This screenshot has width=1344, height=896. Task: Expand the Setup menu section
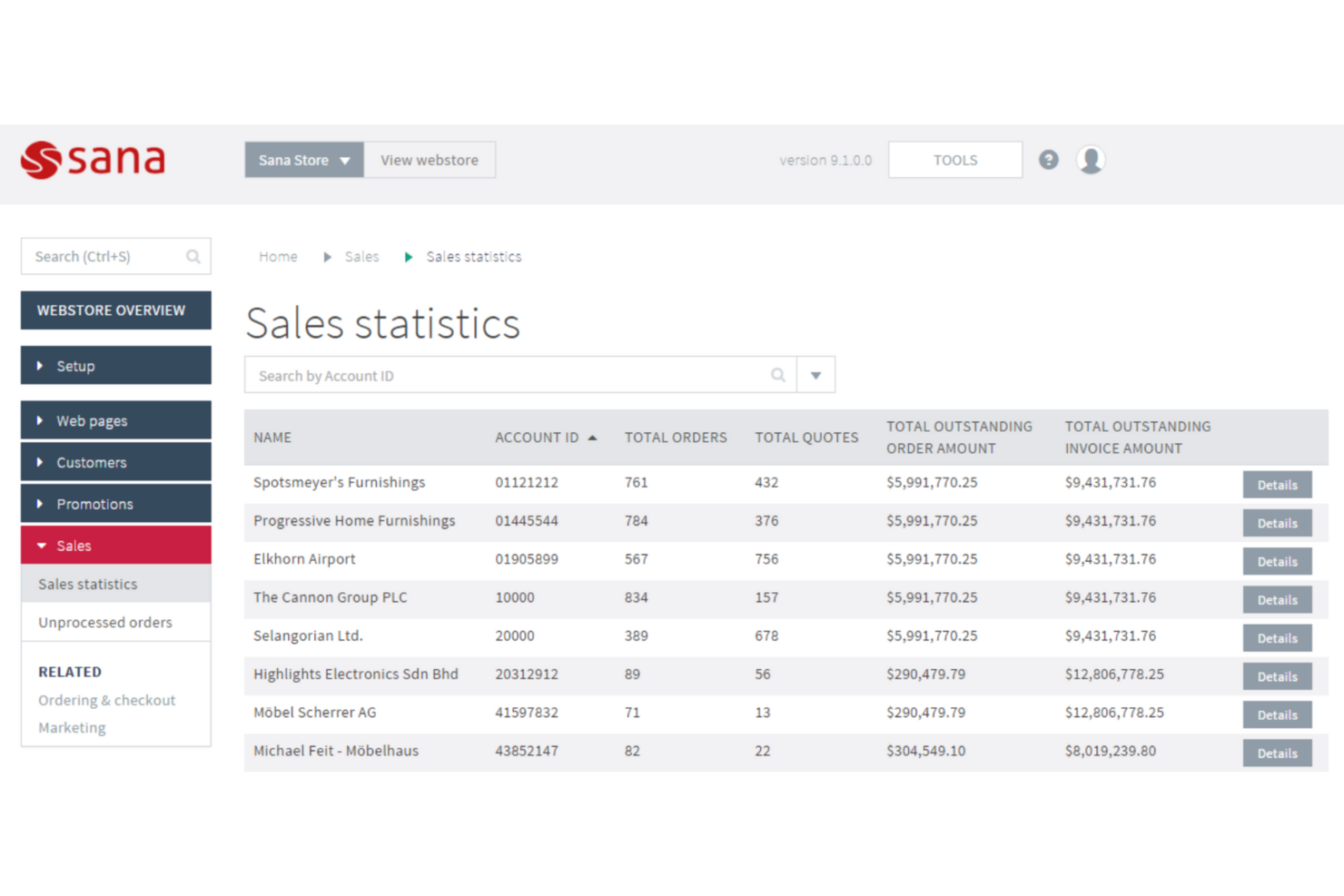(x=116, y=366)
